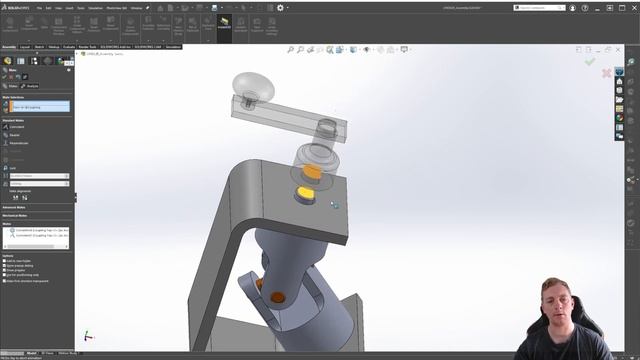Confirm mate with green check in panel
This screenshot has height=360, width=640.
pos(4,77)
